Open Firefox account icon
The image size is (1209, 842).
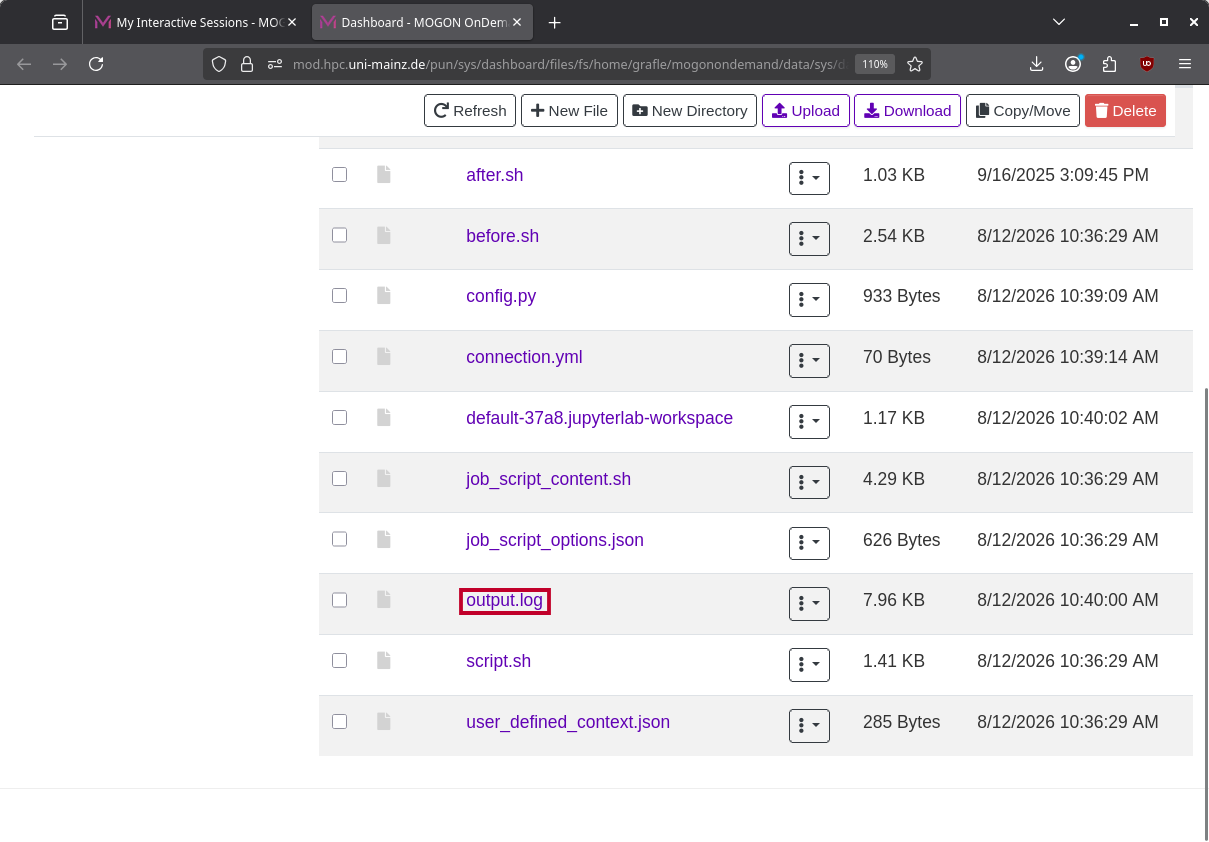(1073, 64)
